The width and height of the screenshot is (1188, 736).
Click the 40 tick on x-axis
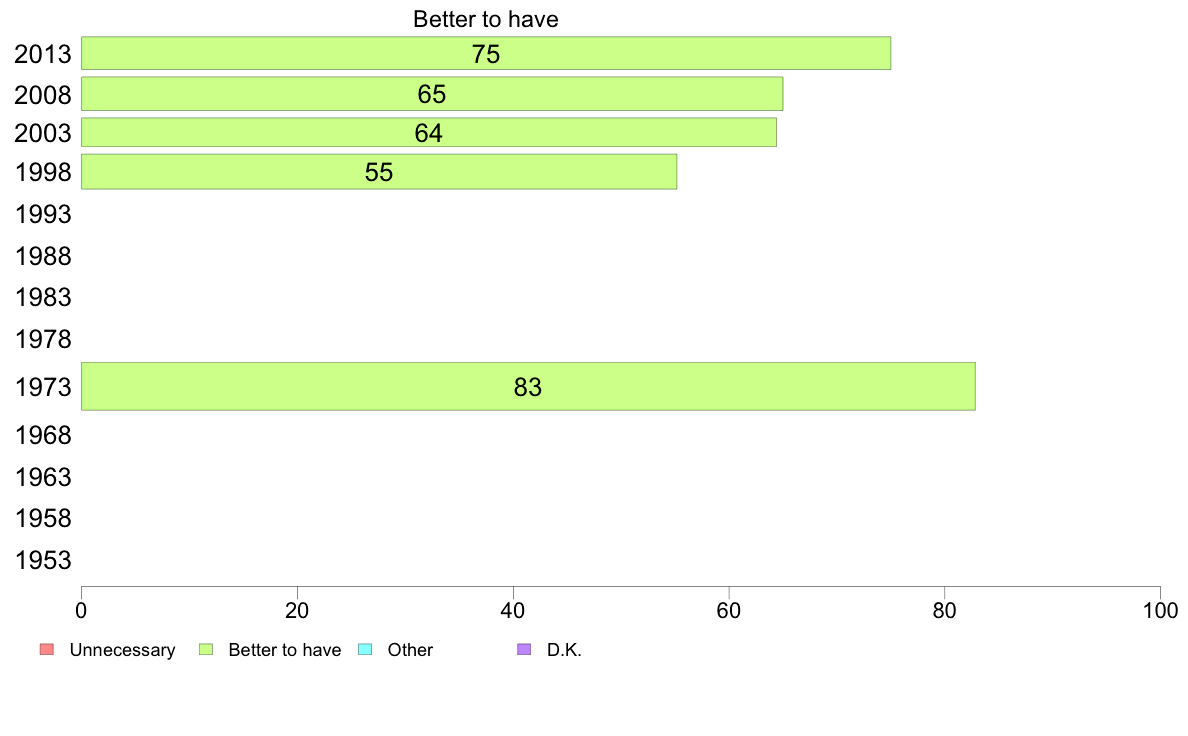pos(513,611)
